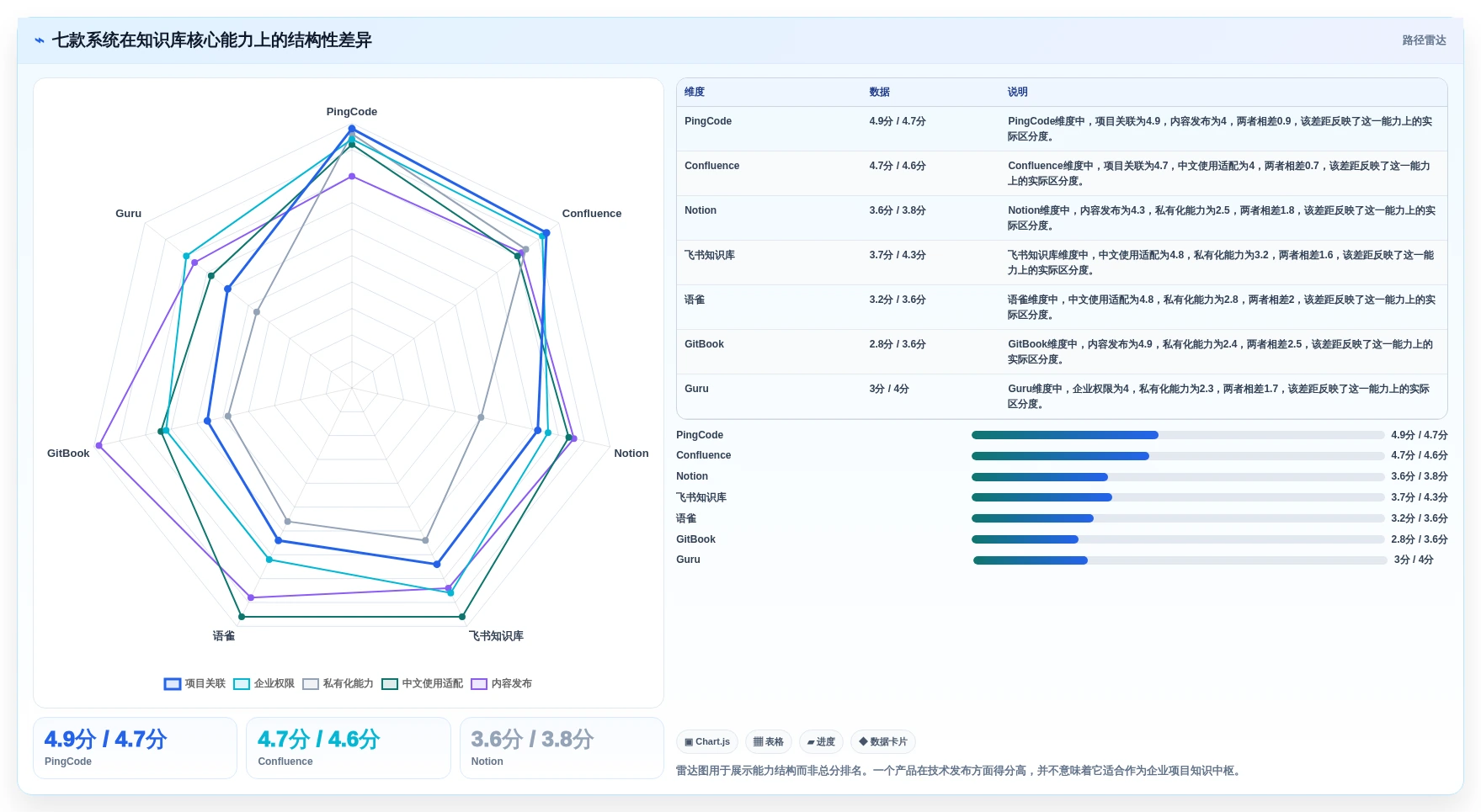Click the Confluence radar axis label
The image size is (1481, 812).
(592, 214)
